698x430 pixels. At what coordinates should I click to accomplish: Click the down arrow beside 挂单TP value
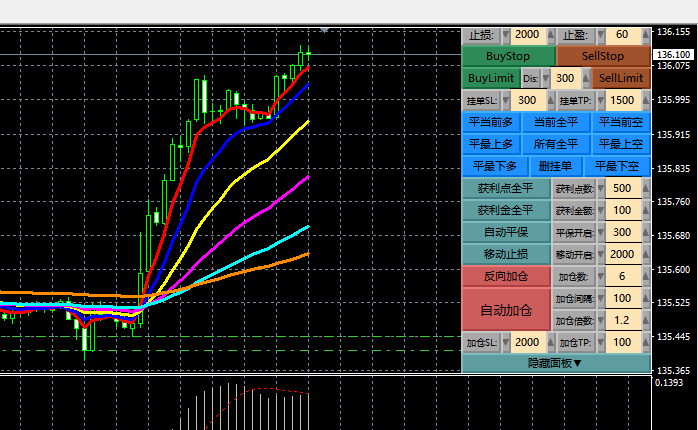[x=601, y=101]
